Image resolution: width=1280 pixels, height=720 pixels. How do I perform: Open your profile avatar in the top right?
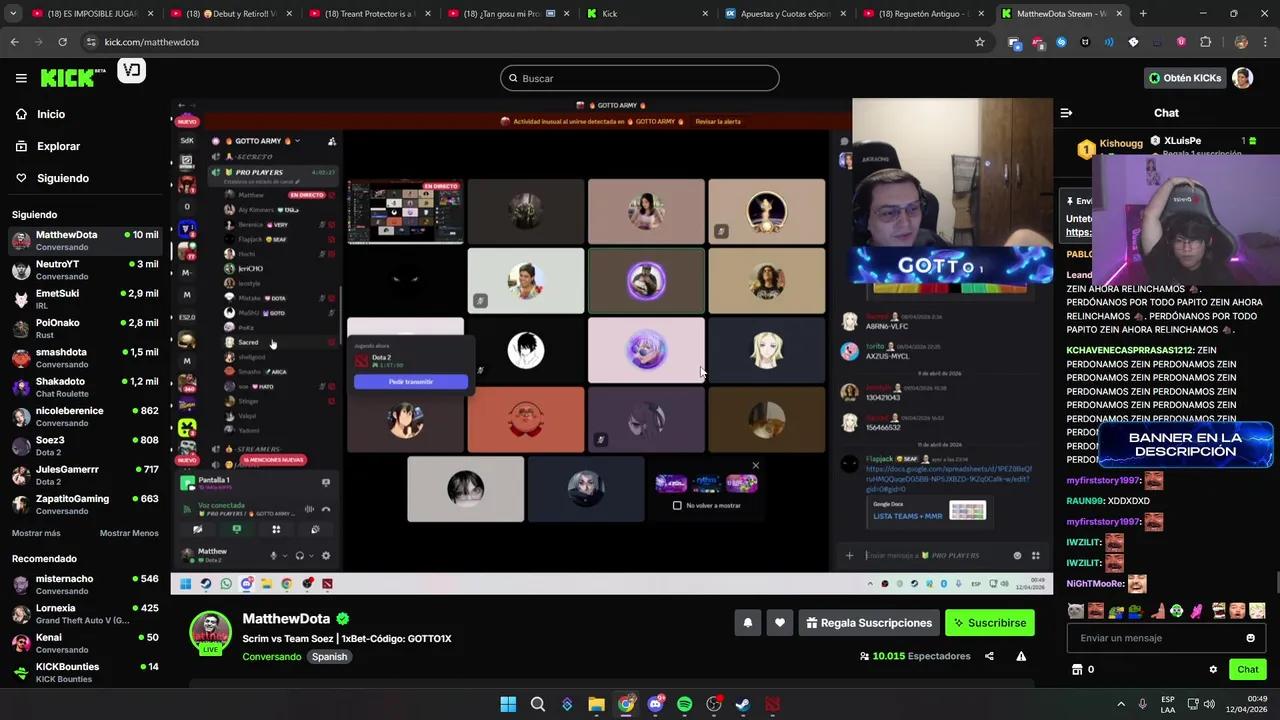(x=1243, y=78)
